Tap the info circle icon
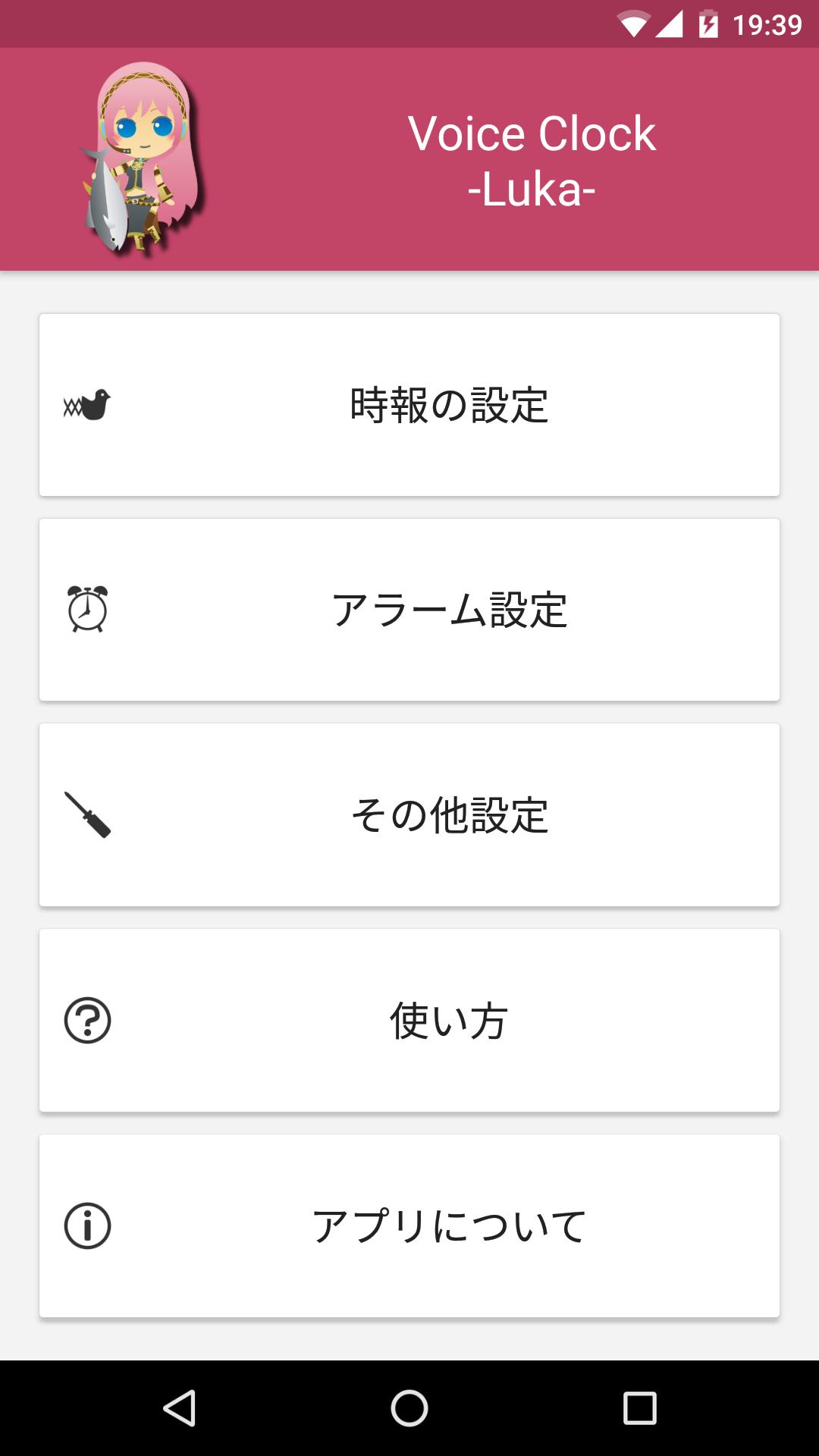 point(87,1225)
